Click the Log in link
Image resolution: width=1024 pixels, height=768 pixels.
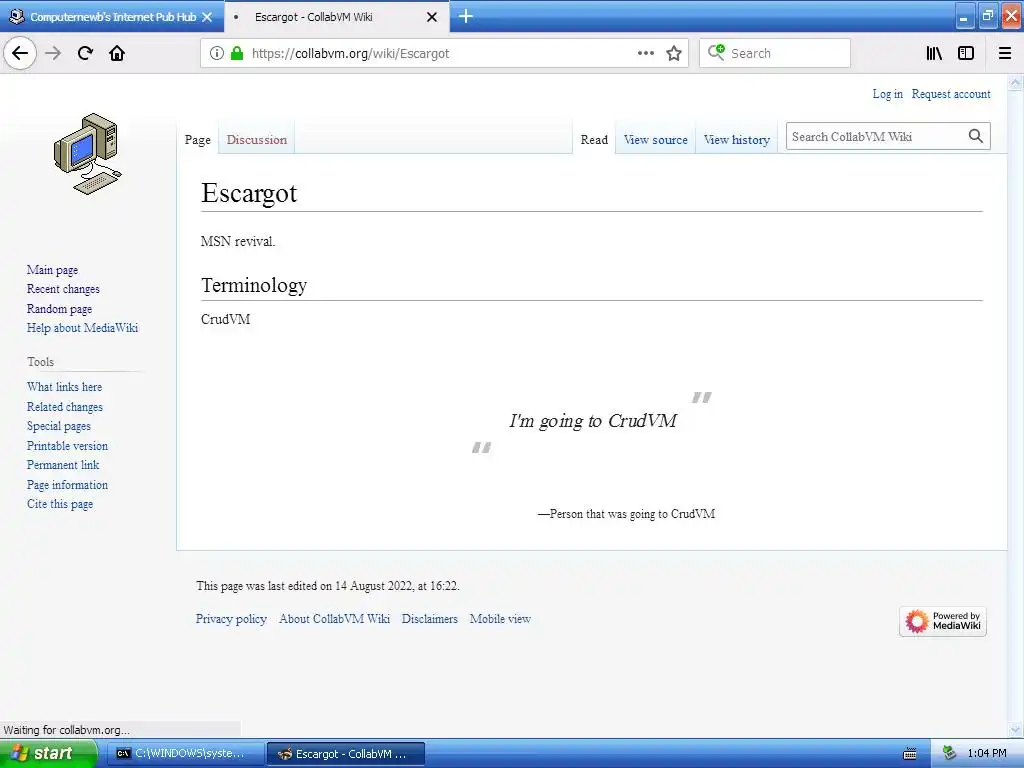point(888,94)
